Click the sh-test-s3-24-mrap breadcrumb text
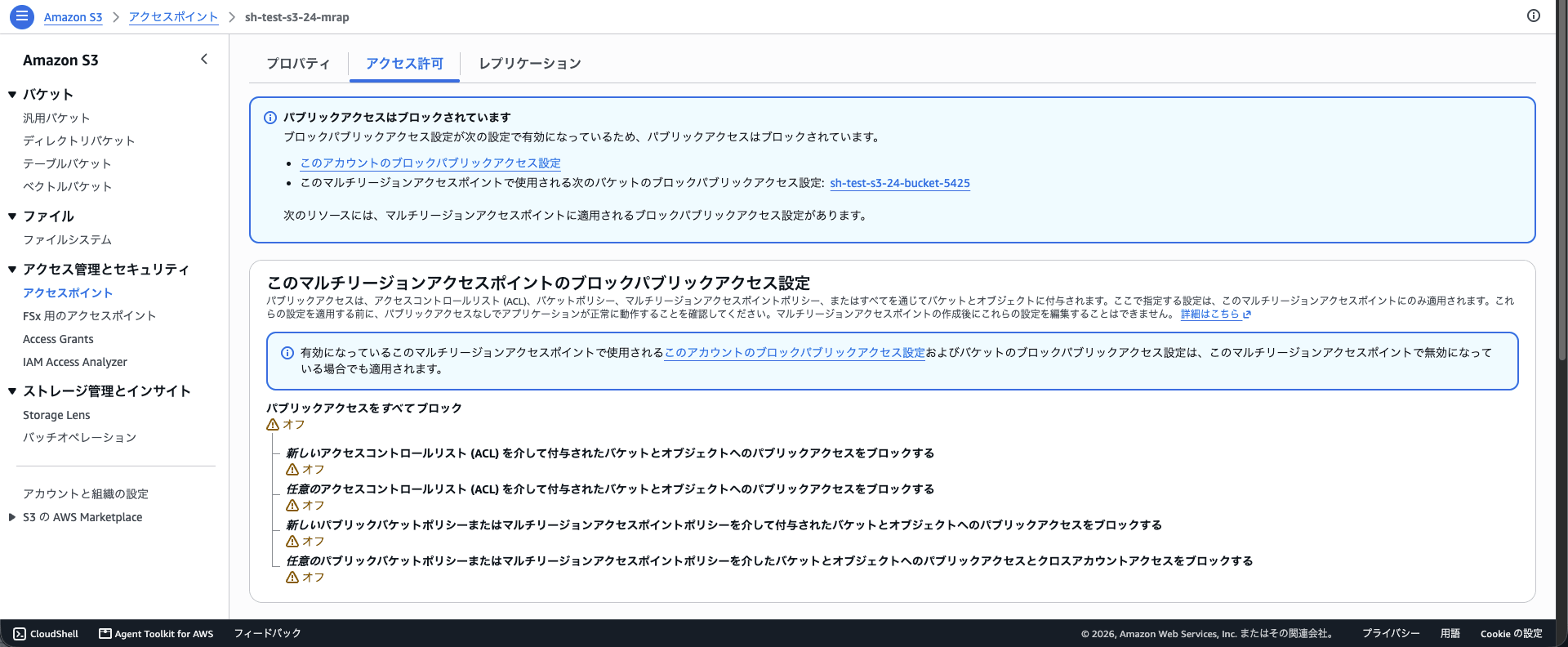1568x647 pixels. pyautogui.click(x=297, y=17)
